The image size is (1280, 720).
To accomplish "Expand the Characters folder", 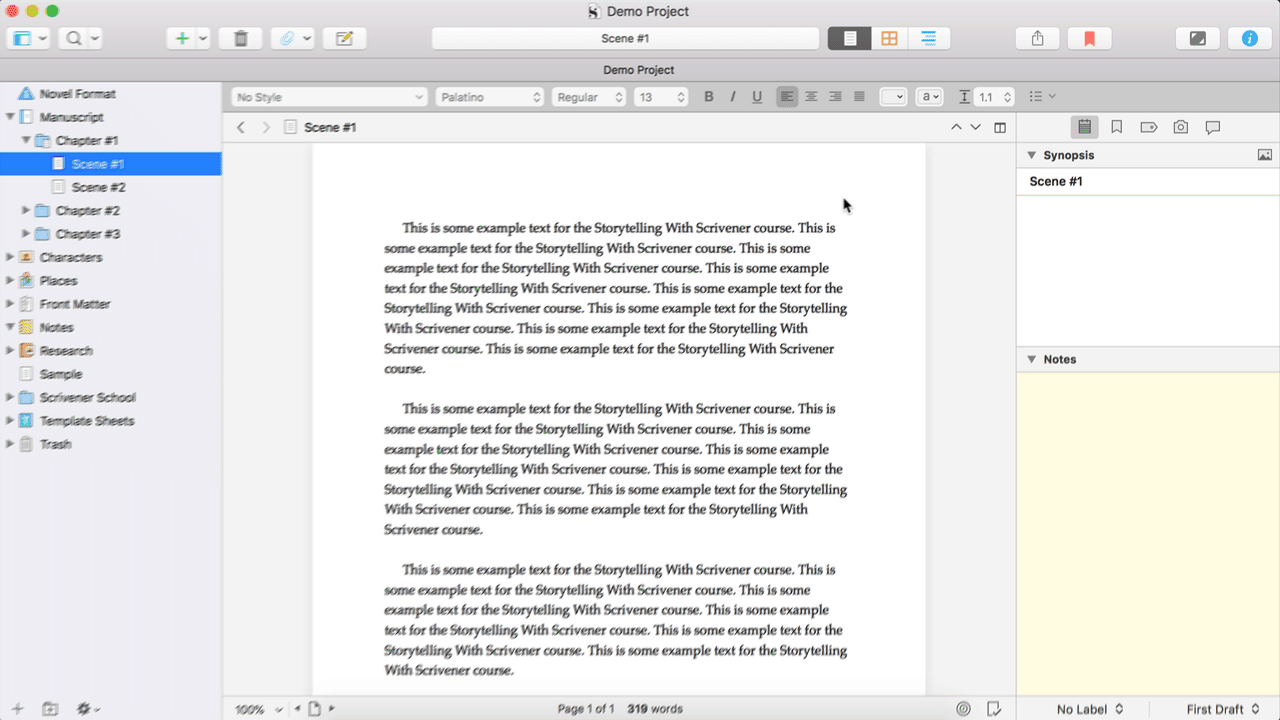I will 10,257.
